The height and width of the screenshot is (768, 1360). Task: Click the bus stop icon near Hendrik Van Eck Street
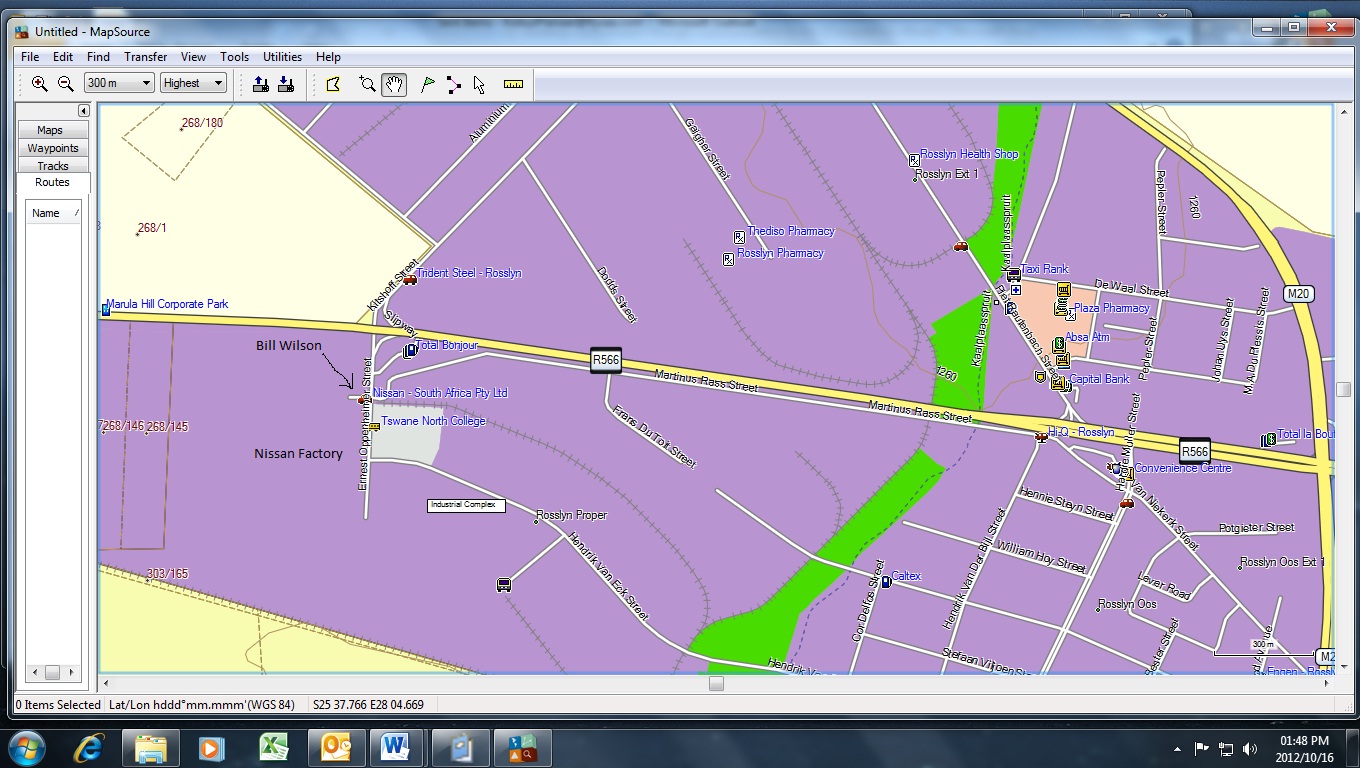(504, 585)
